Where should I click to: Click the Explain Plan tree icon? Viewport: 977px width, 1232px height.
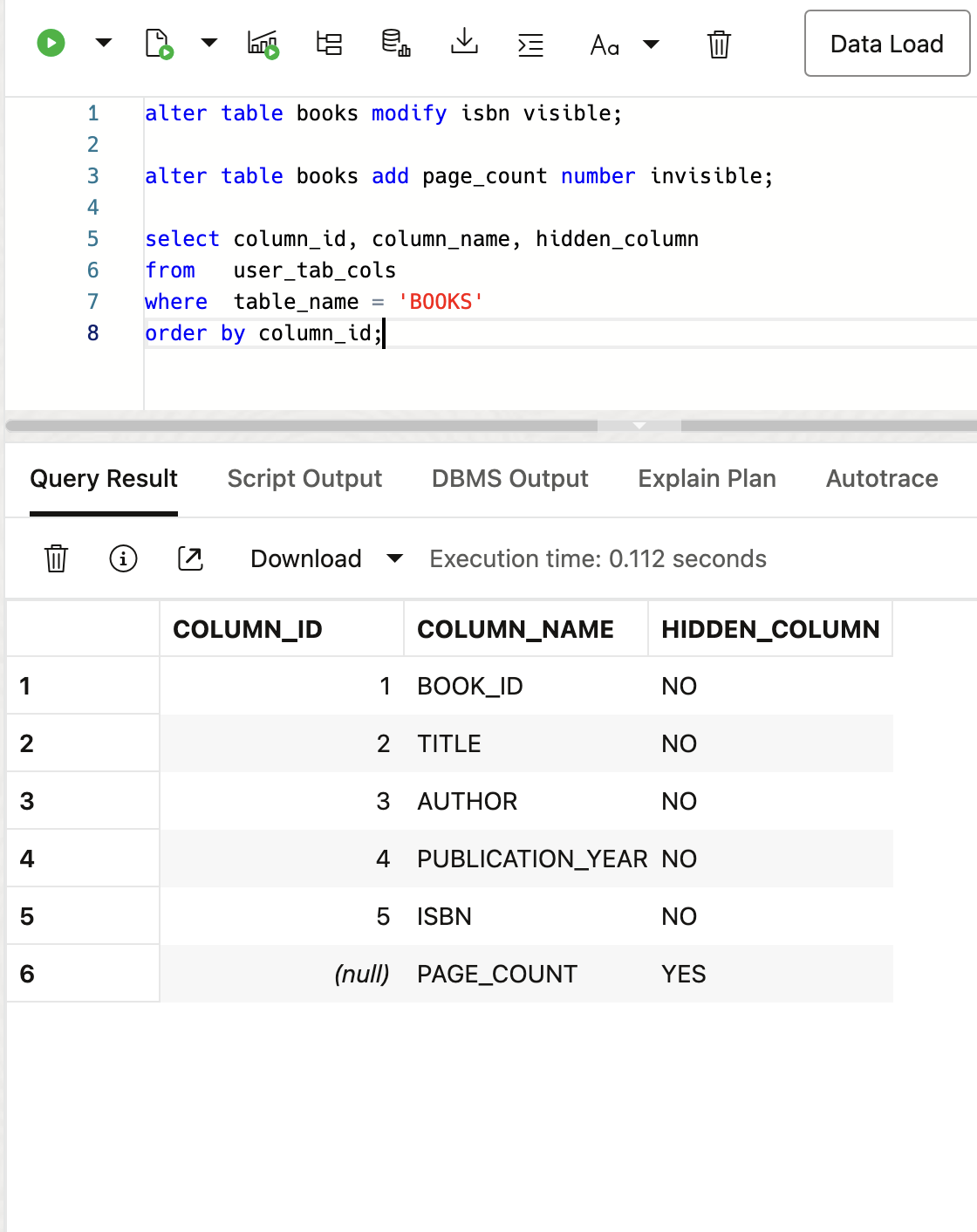tap(329, 43)
